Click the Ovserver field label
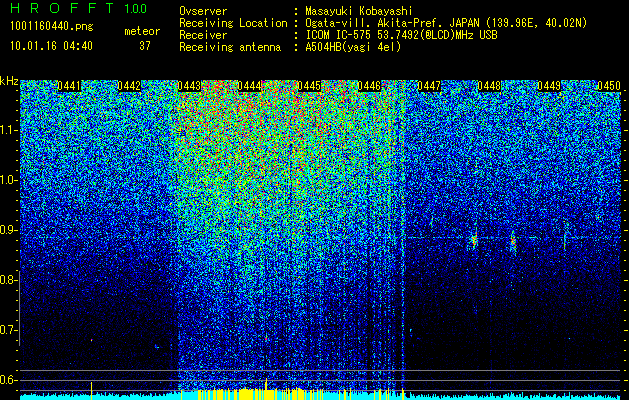The image size is (629, 400). click(x=203, y=11)
